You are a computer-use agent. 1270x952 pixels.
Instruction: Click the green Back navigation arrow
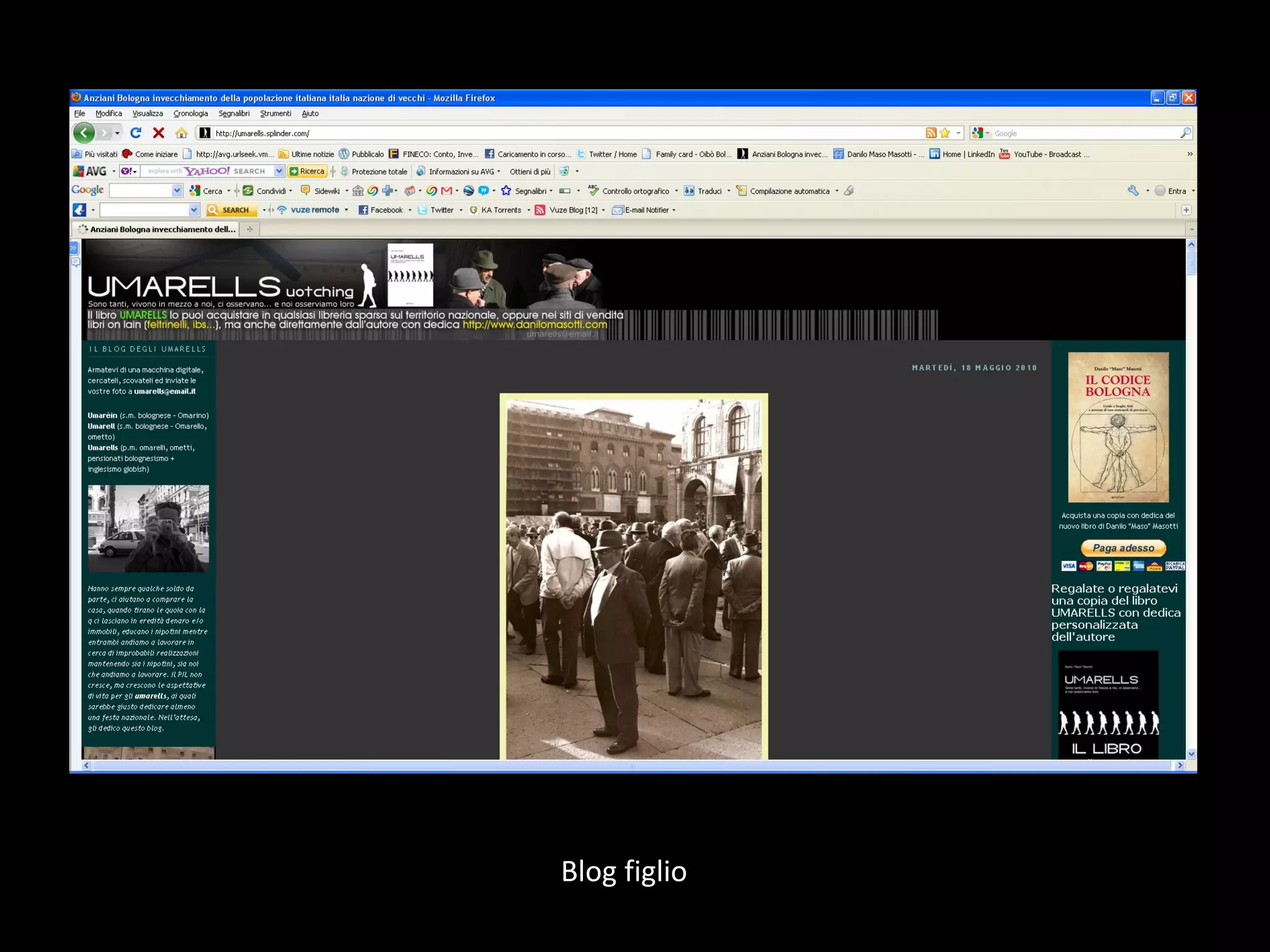(x=84, y=133)
